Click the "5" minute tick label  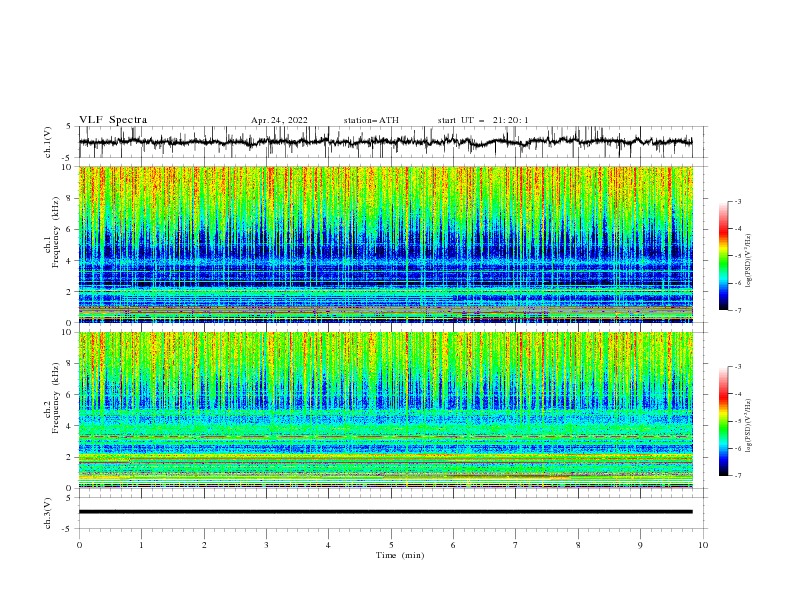point(391,545)
